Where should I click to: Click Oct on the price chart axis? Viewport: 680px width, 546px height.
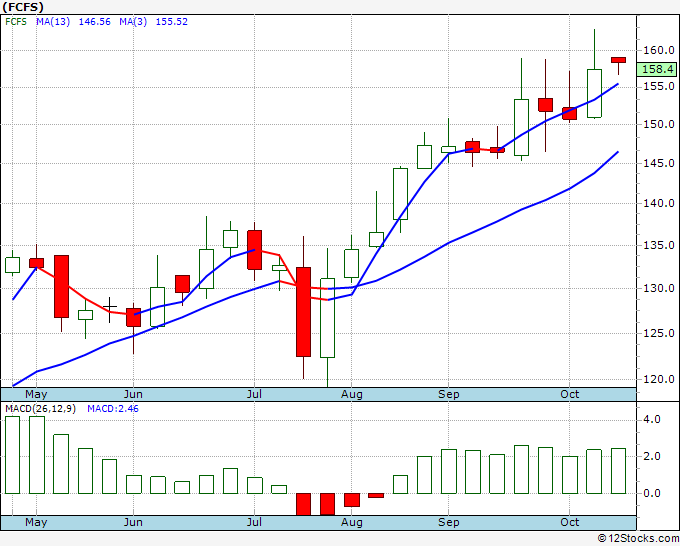[x=569, y=394]
